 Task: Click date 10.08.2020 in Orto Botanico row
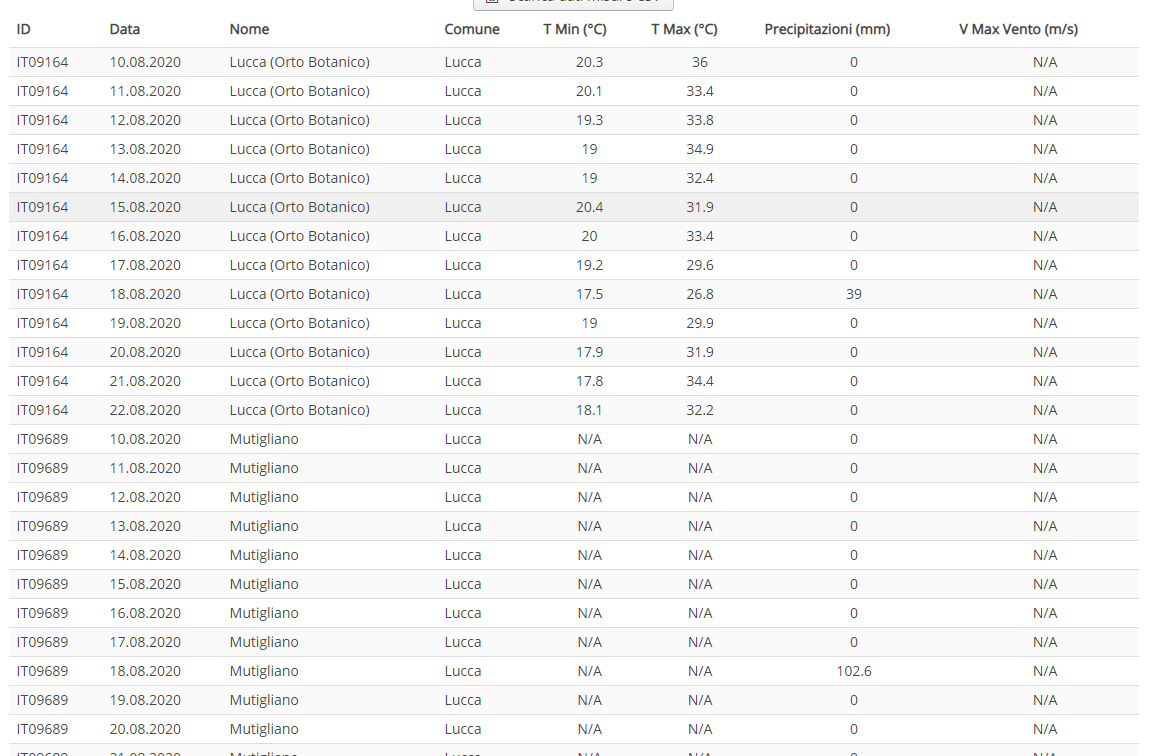(x=145, y=62)
